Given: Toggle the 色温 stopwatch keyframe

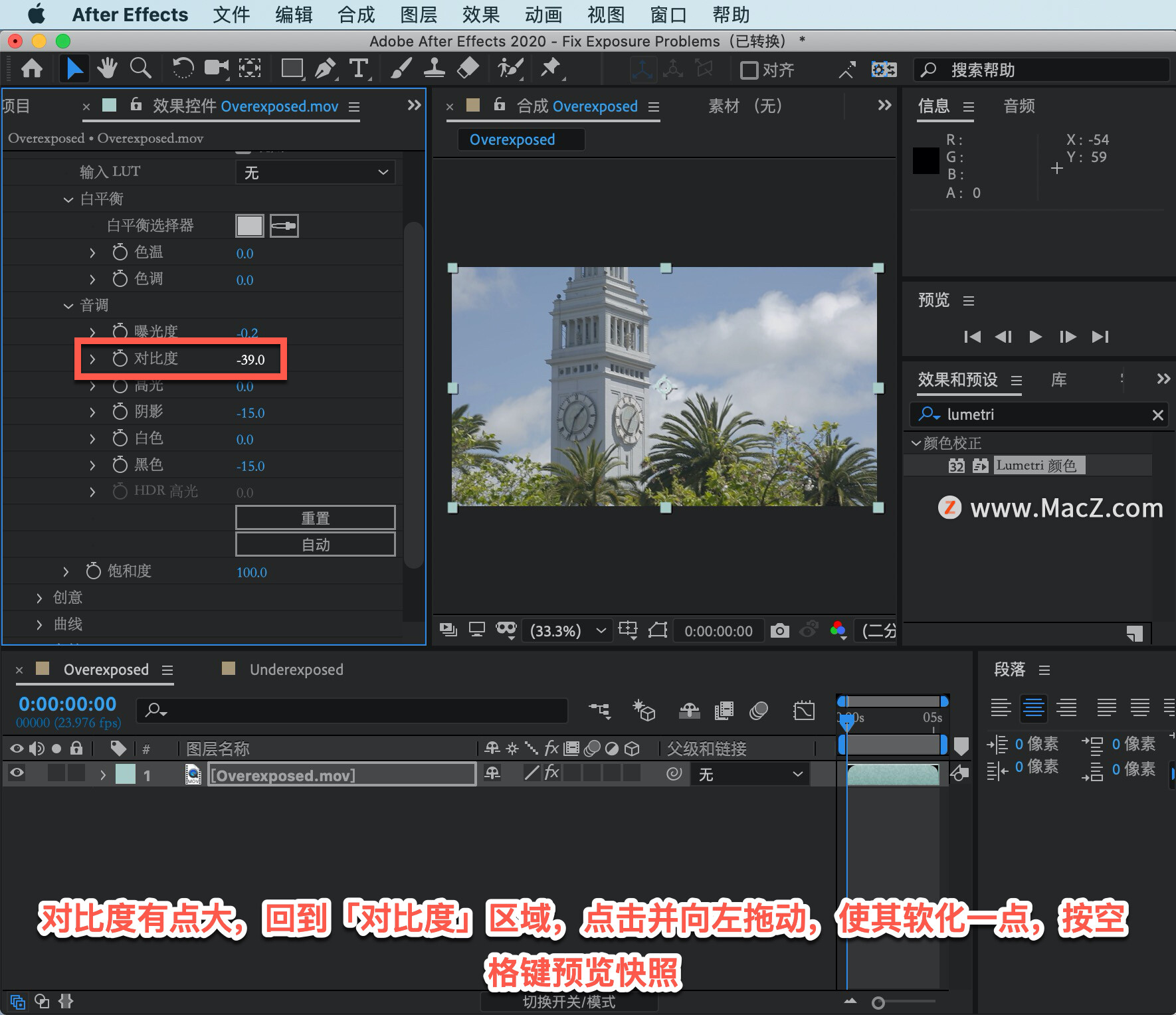Looking at the screenshot, I should tap(120, 252).
